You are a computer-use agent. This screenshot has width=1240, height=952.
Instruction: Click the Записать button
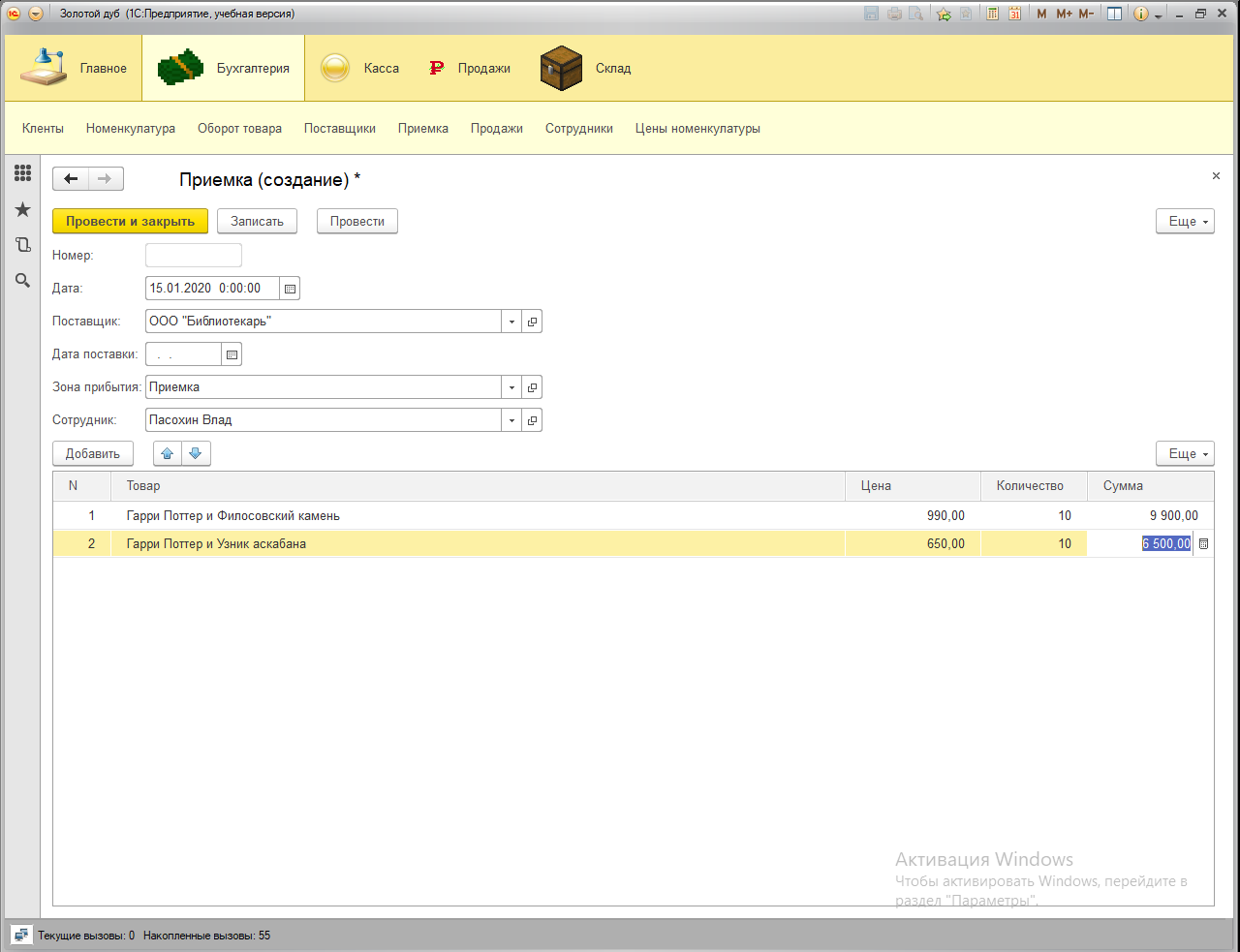click(x=257, y=221)
